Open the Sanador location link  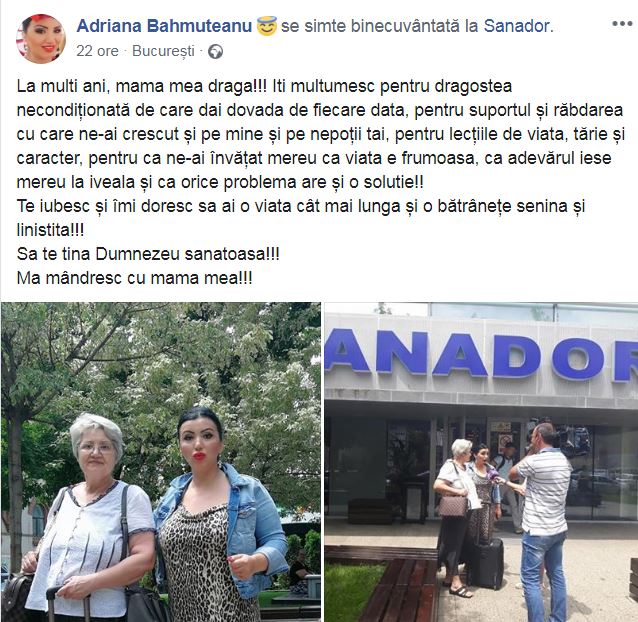point(516,26)
